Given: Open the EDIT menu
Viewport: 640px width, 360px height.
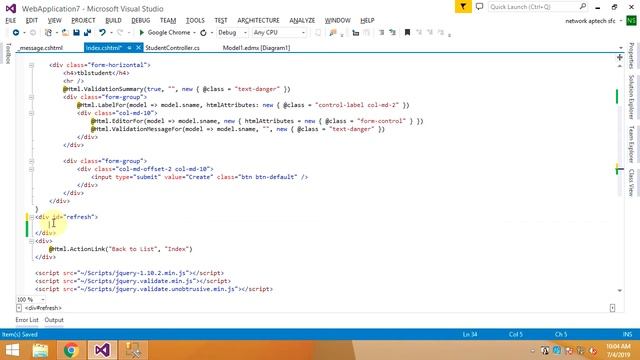Looking at the screenshot, I should click(31, 20).
